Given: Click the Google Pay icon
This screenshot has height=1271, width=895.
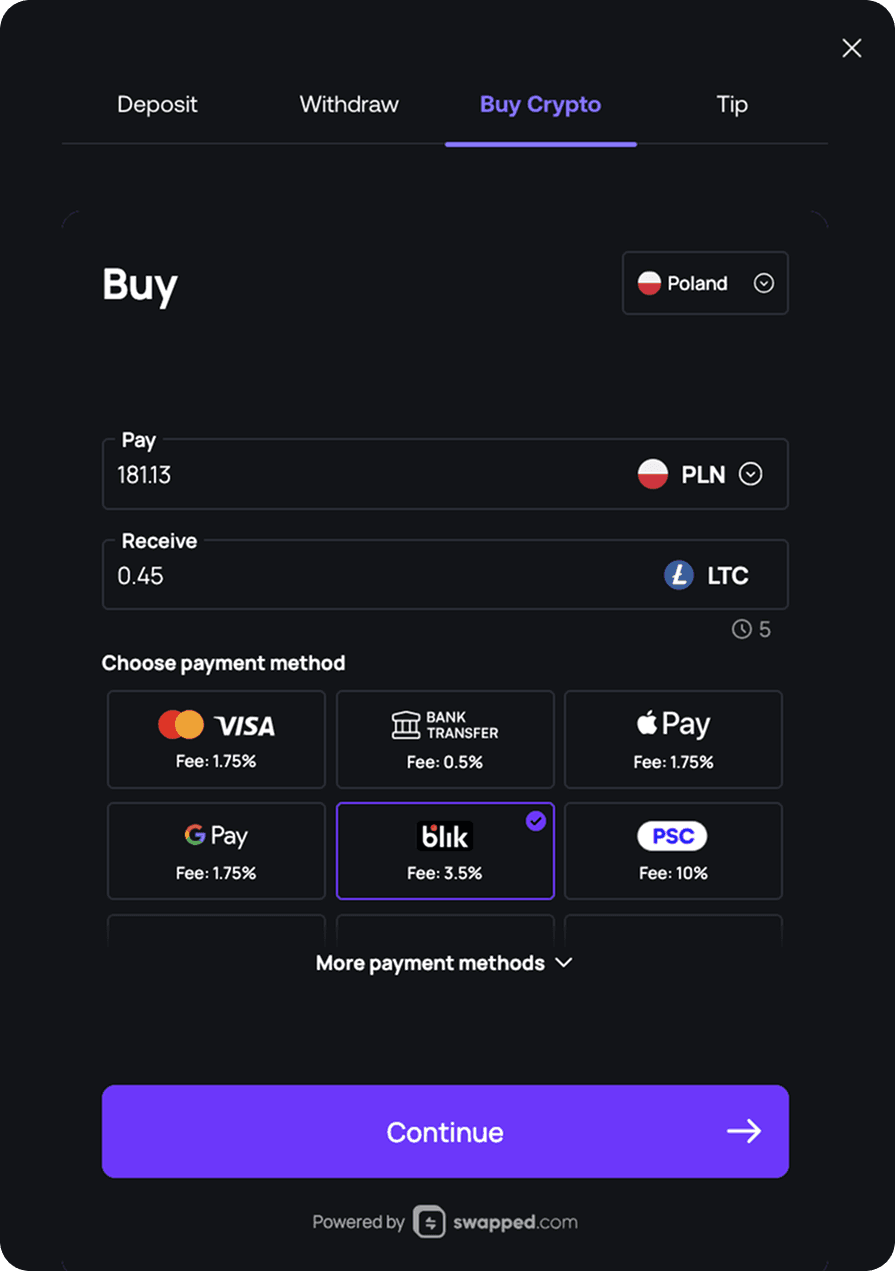Looking at the screenshot, I should [x=216, y=836].
